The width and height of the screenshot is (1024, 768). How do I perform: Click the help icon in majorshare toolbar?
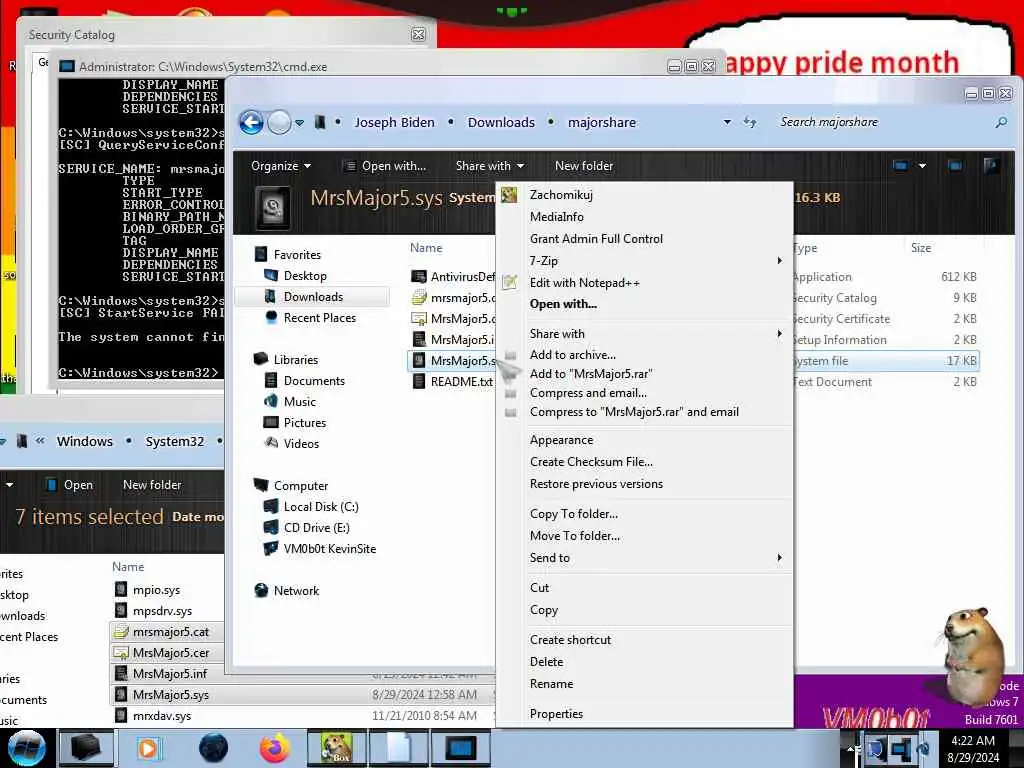pos(991,166)
